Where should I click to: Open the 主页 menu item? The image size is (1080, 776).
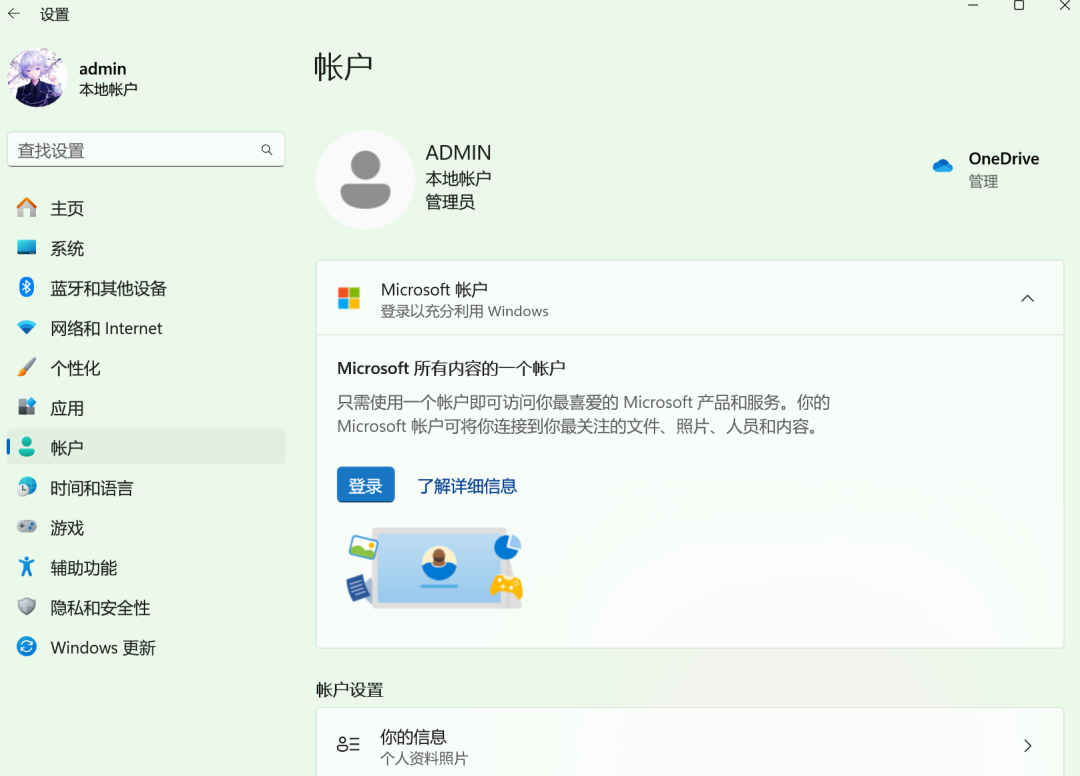tap(145, 208)
